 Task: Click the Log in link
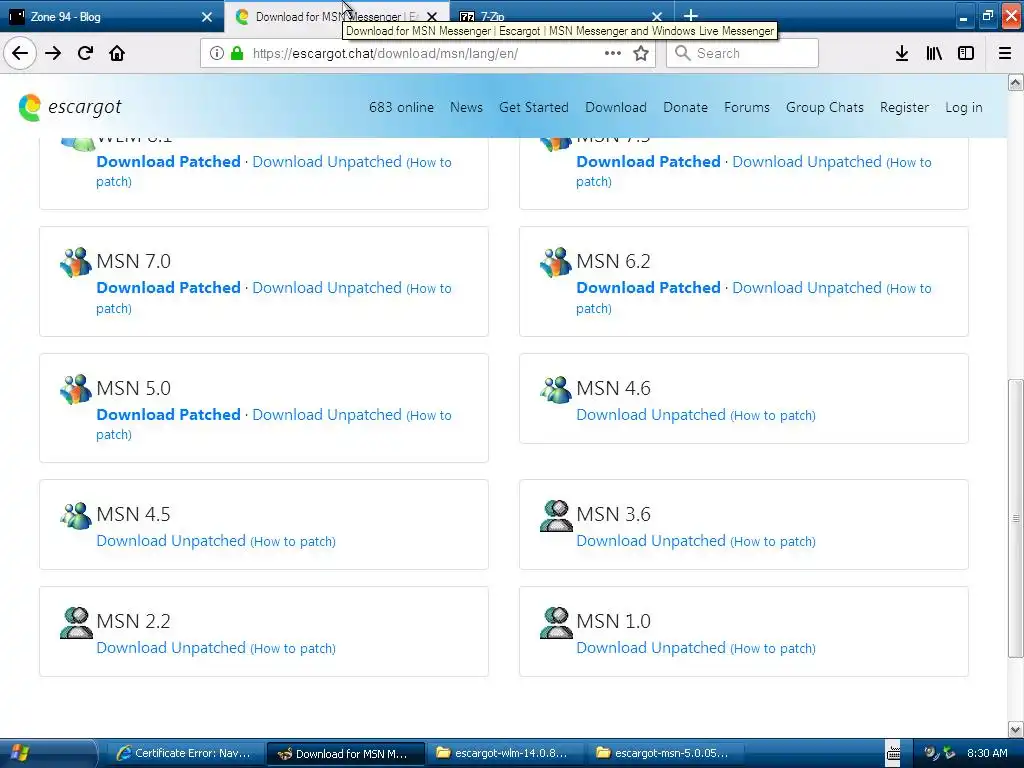tap(963, 107)
